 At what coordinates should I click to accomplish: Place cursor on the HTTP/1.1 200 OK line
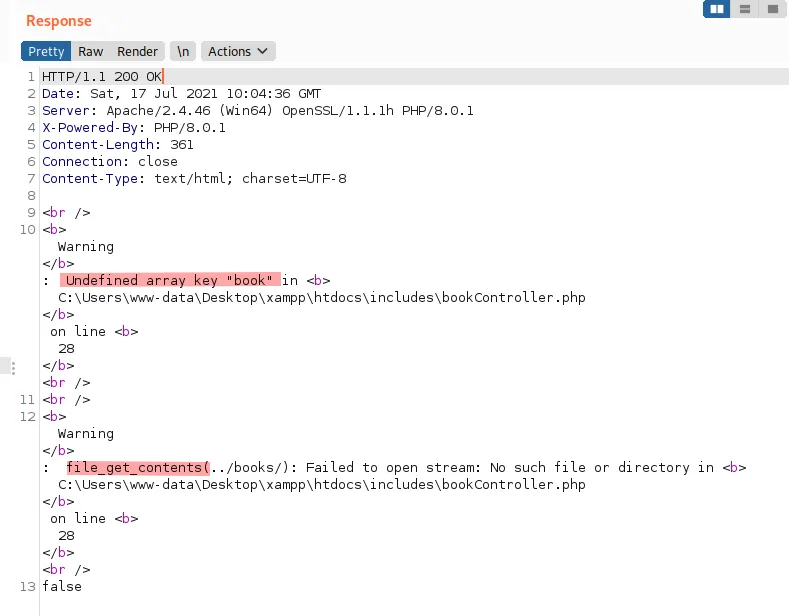pyautogui.click(x=102, y=76)
